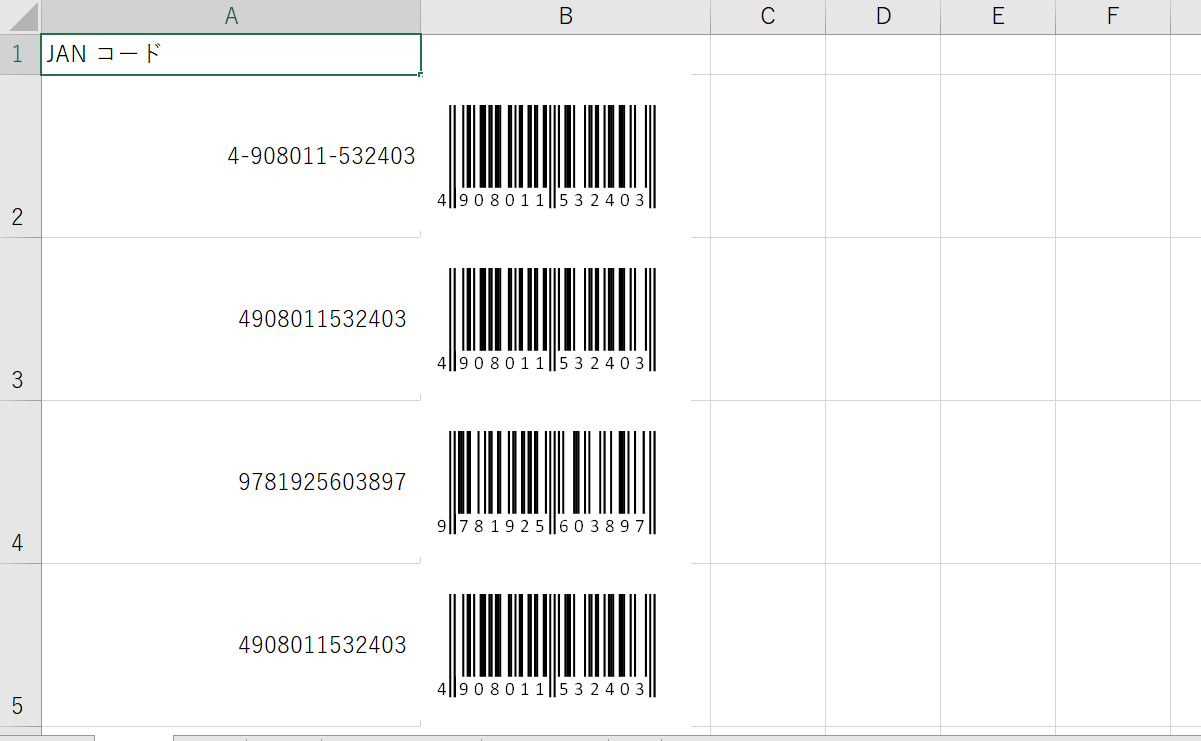Click empty cell F4
Screen dimensions: 1201x741
pyautogui.click(x=1113, y=482)
